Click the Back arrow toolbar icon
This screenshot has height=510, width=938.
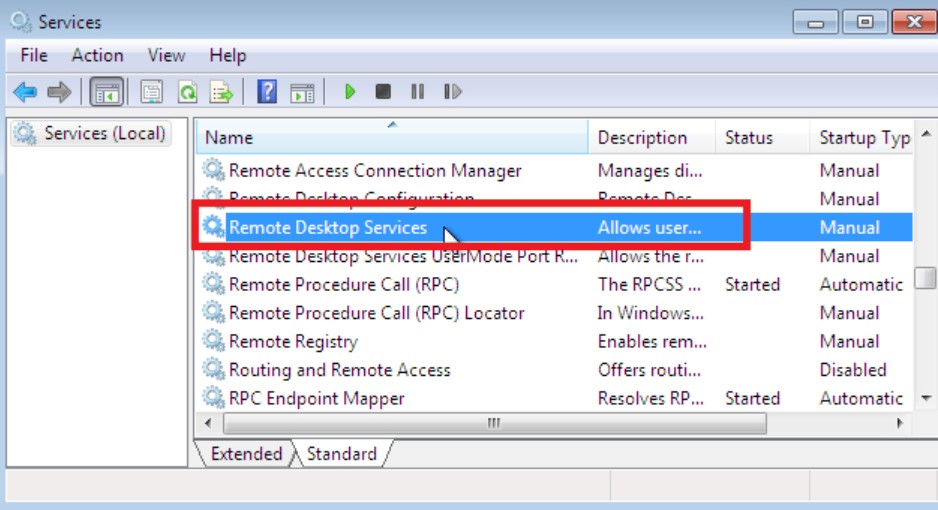tap(24, 92)
